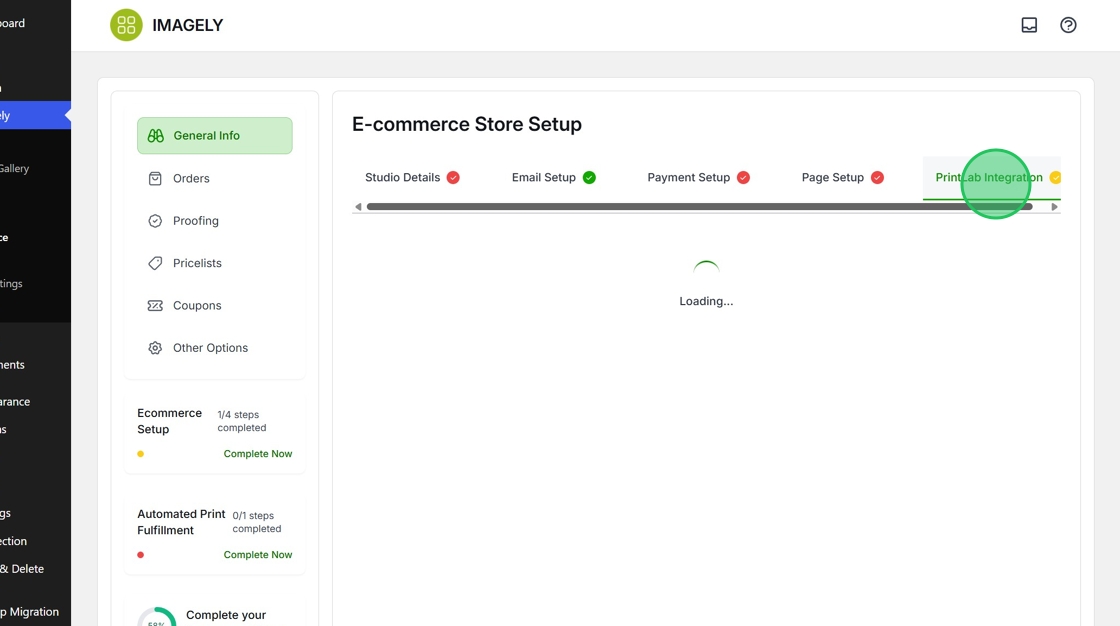Open the Page Setup tab

pyautogui.click(x=842, y=177)
